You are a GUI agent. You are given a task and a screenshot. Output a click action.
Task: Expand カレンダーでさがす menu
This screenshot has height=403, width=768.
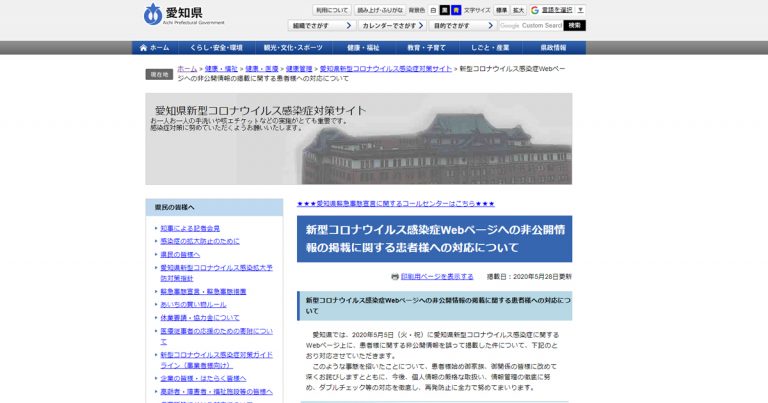tap(392, 25)
